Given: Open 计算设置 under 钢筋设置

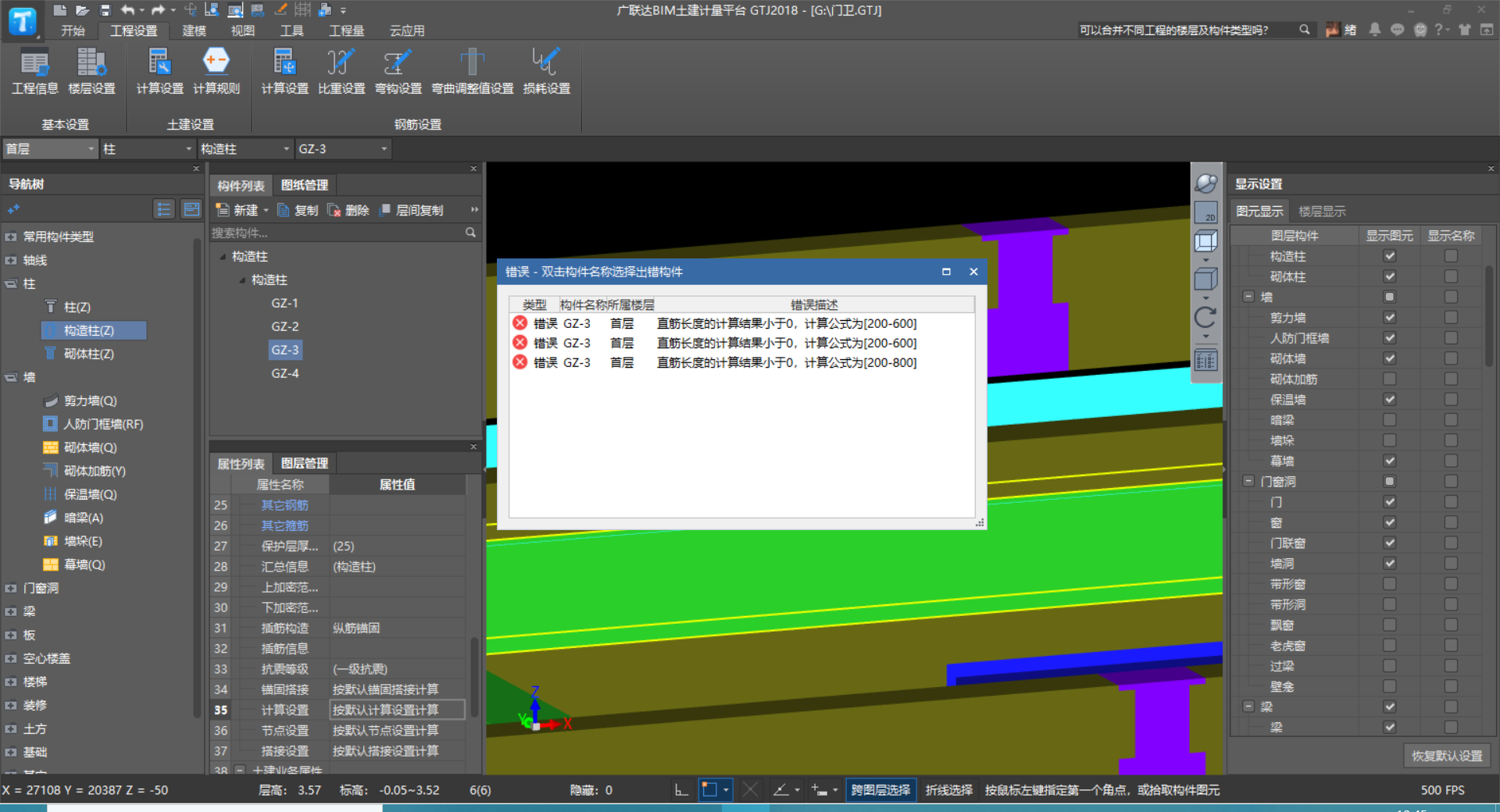Looking at the screenshot, I should [284, 71].
